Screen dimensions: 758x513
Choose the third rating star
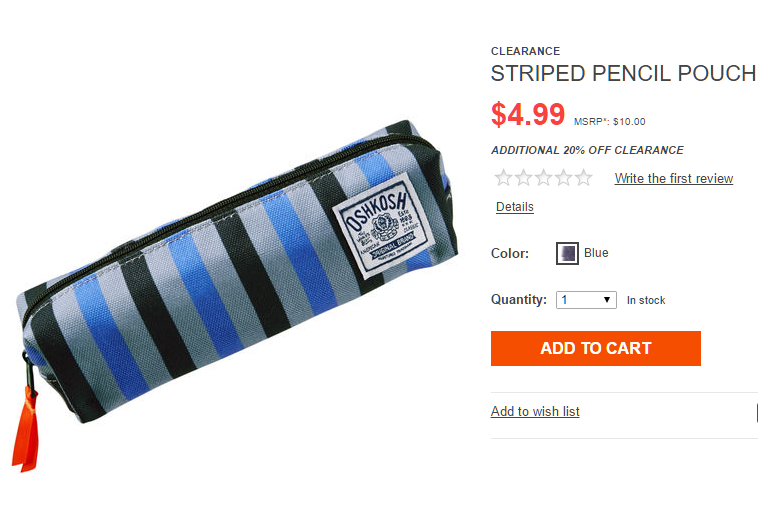(x=544, y=178)
